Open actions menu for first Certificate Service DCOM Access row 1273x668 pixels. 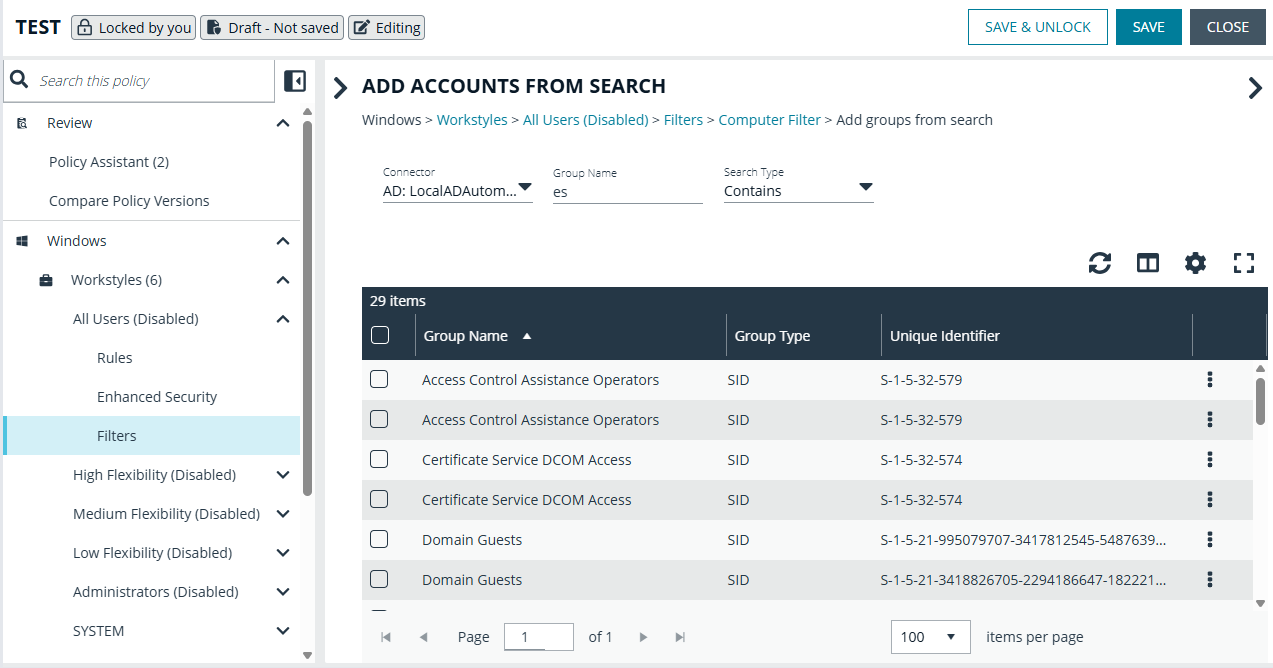pos(1210,459)
